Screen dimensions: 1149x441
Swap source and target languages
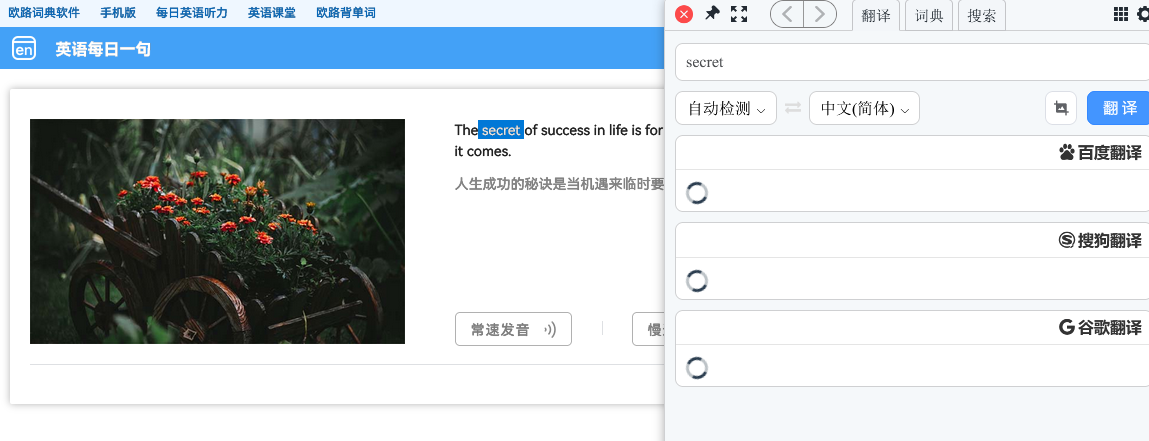(793, 108)
